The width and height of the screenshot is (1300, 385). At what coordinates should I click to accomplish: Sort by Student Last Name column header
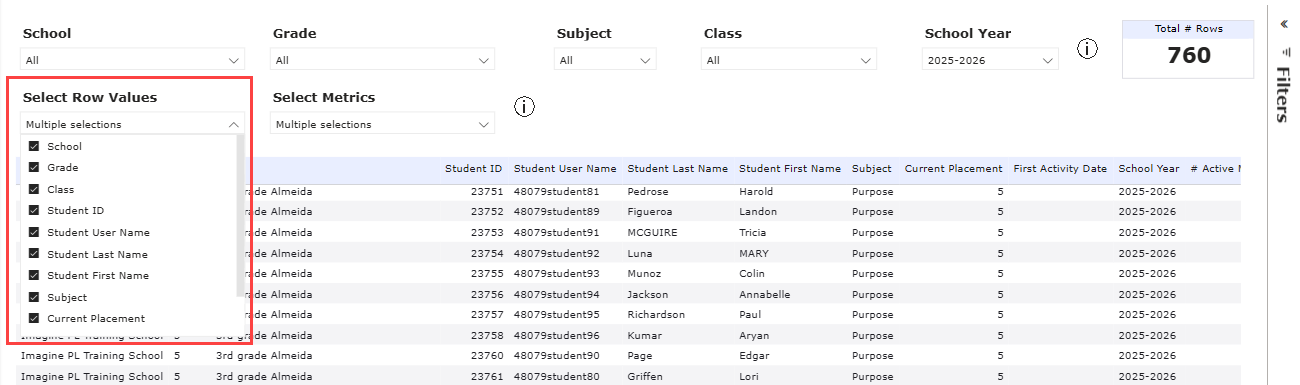pyautogui.click(x=678, y=169)
